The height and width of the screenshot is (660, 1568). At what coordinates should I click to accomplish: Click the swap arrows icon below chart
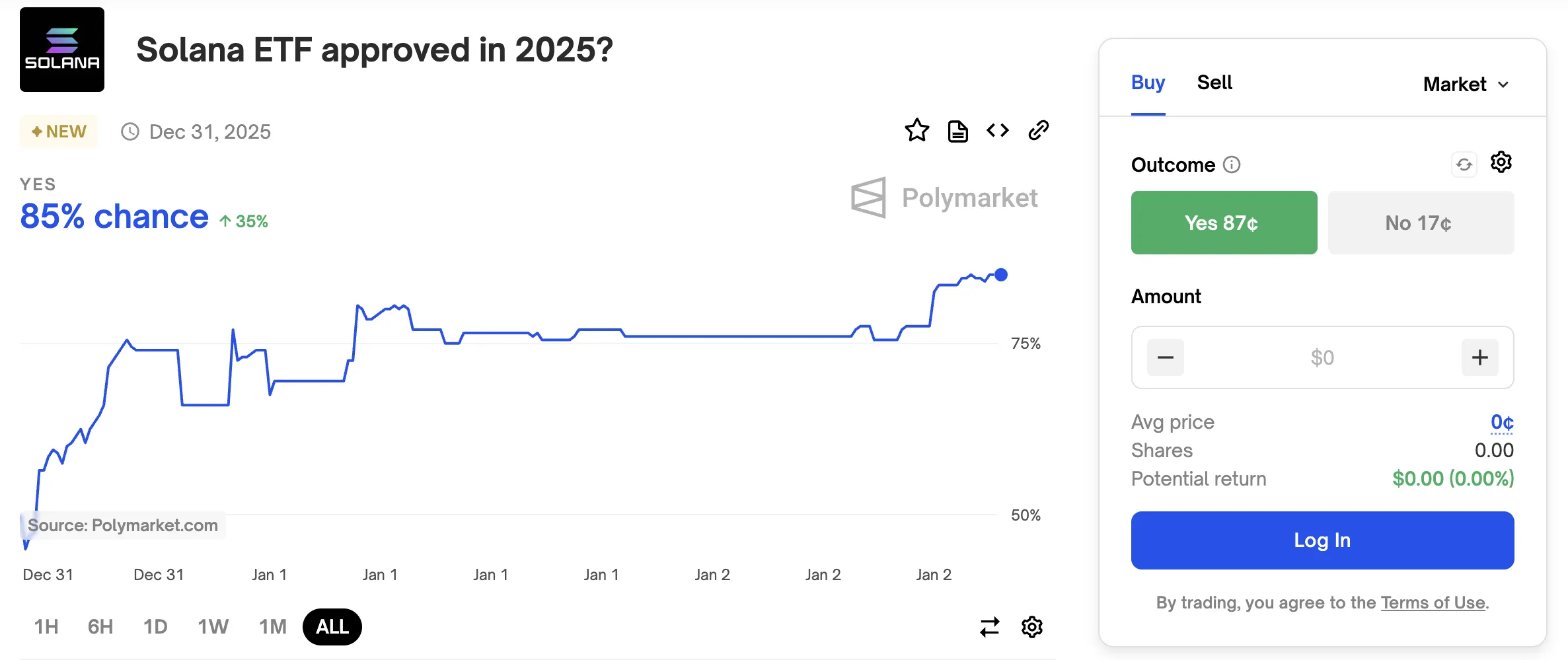click(x=989, y=626)
